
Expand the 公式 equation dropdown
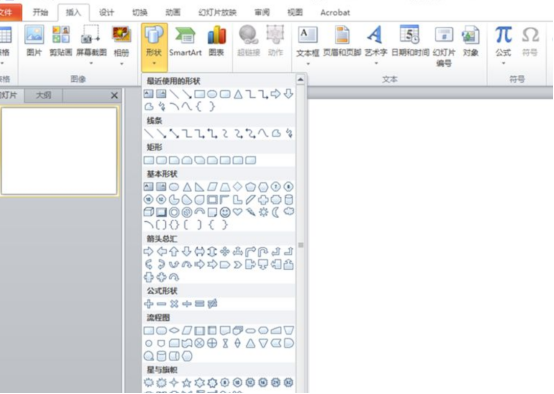click(503, 64)
